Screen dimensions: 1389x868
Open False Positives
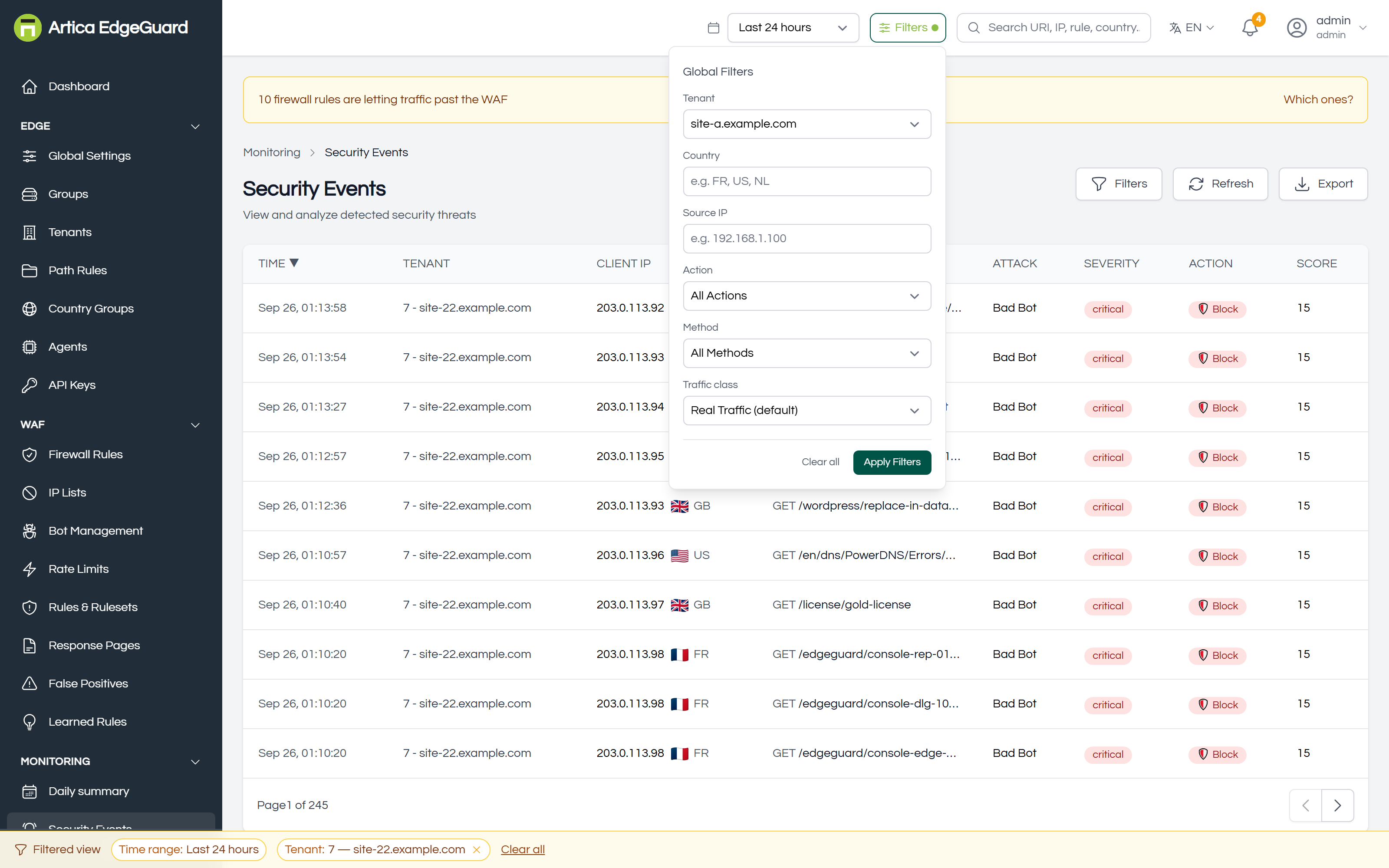click(111, 683)
